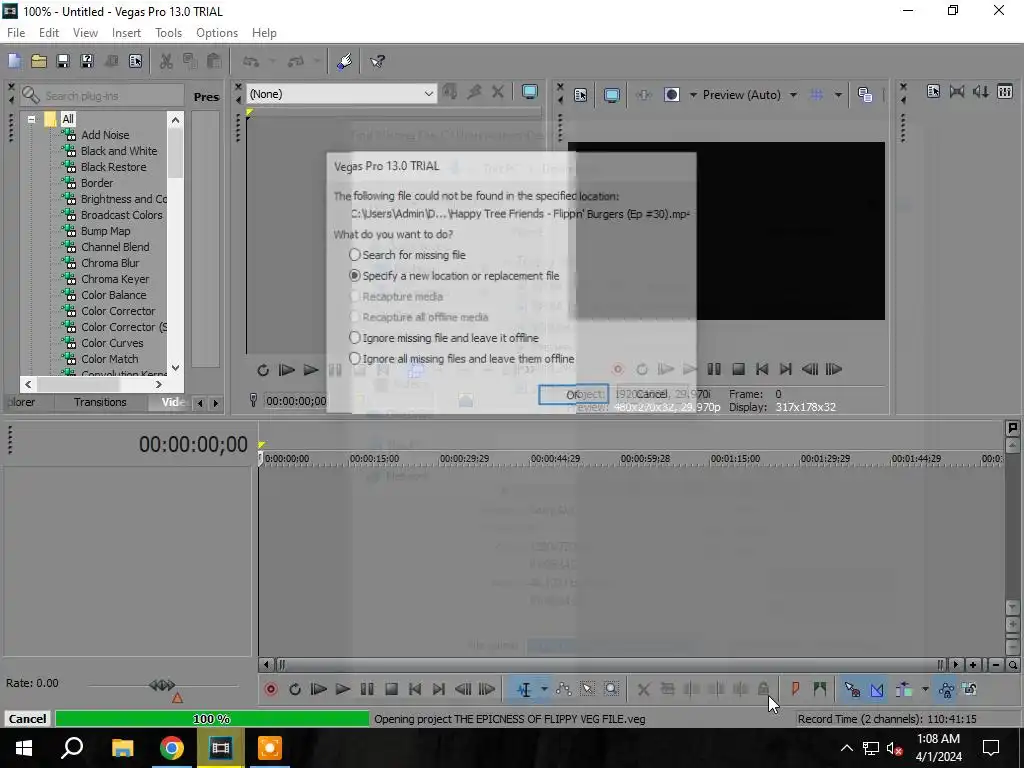Switch to the Transitions tab
The image size is (1024, 768).
(100, 402)
